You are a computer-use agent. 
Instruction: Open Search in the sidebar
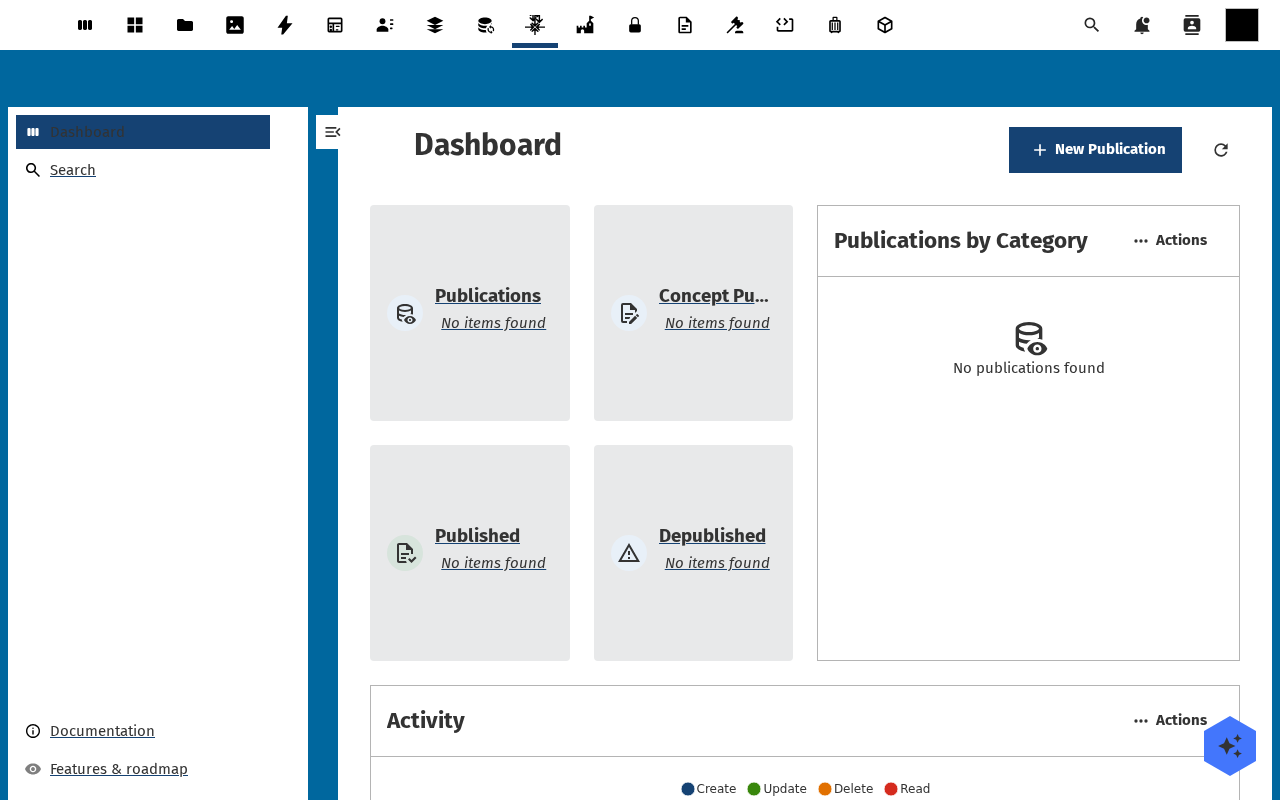(73, 170)
